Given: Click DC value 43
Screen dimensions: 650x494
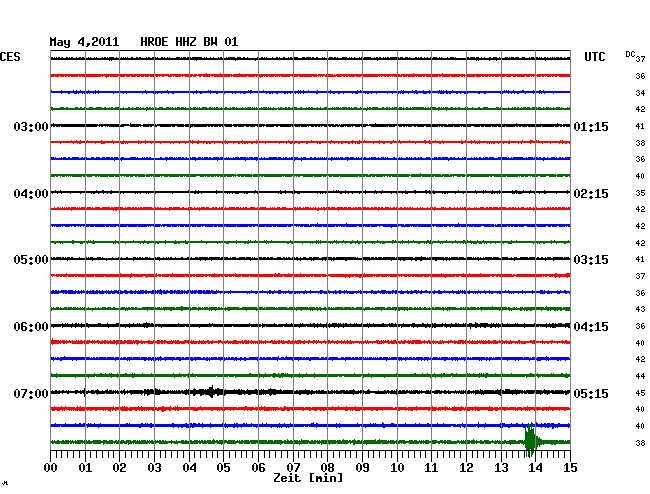Looking at the screenshot, I should [640, 309].
